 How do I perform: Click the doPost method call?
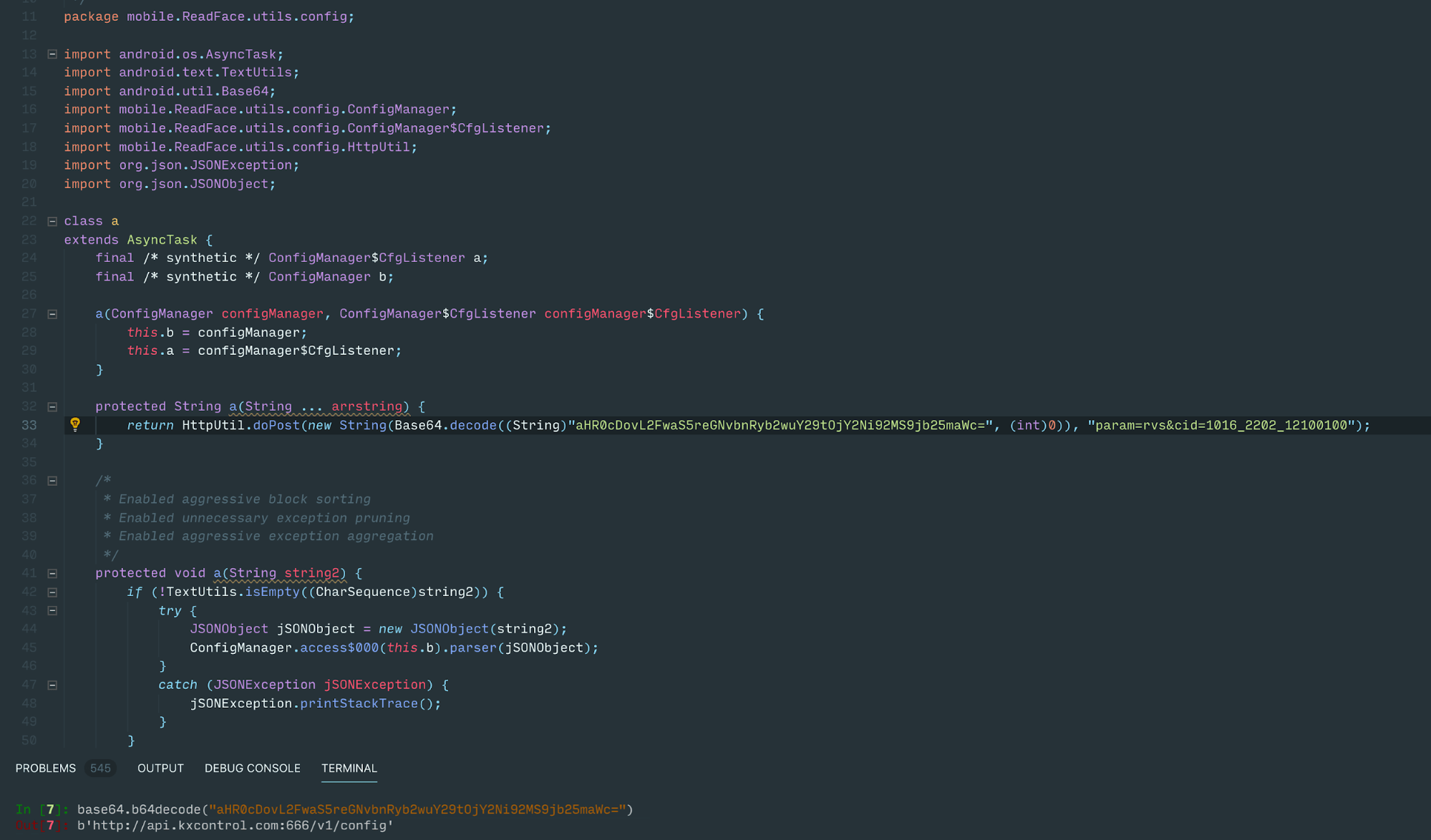[276, 425]
